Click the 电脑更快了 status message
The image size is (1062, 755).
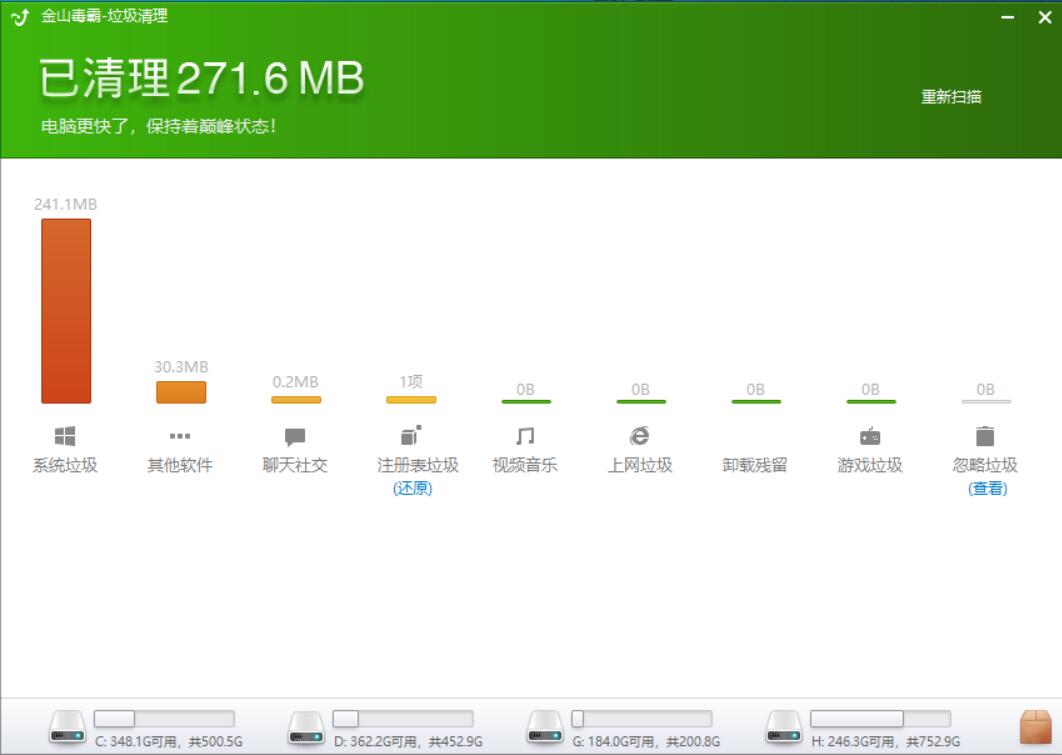point(158,126)
